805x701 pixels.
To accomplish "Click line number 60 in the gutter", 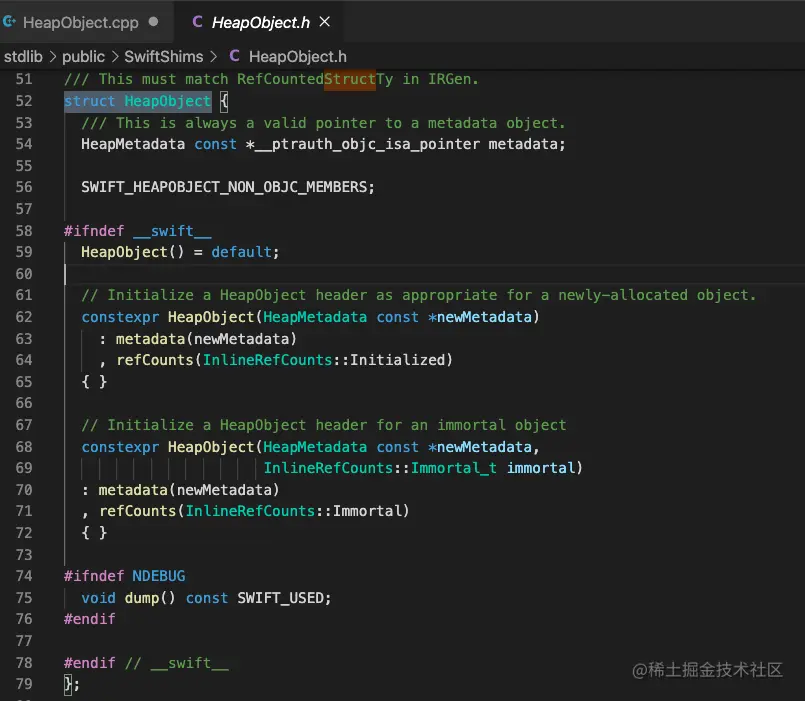I will pyautogui.click(x=24, y=274).
